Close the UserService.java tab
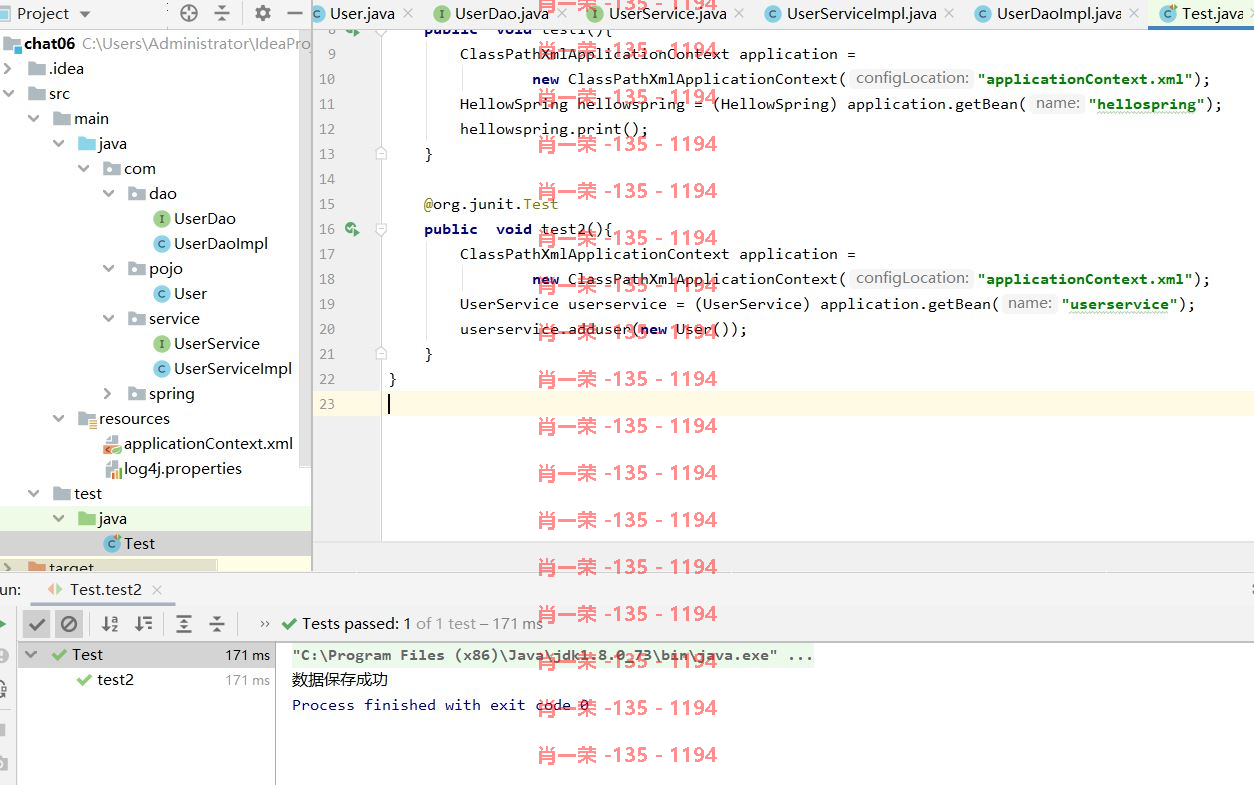Viewport: 1254px width, 785px height. pos(739,14)
